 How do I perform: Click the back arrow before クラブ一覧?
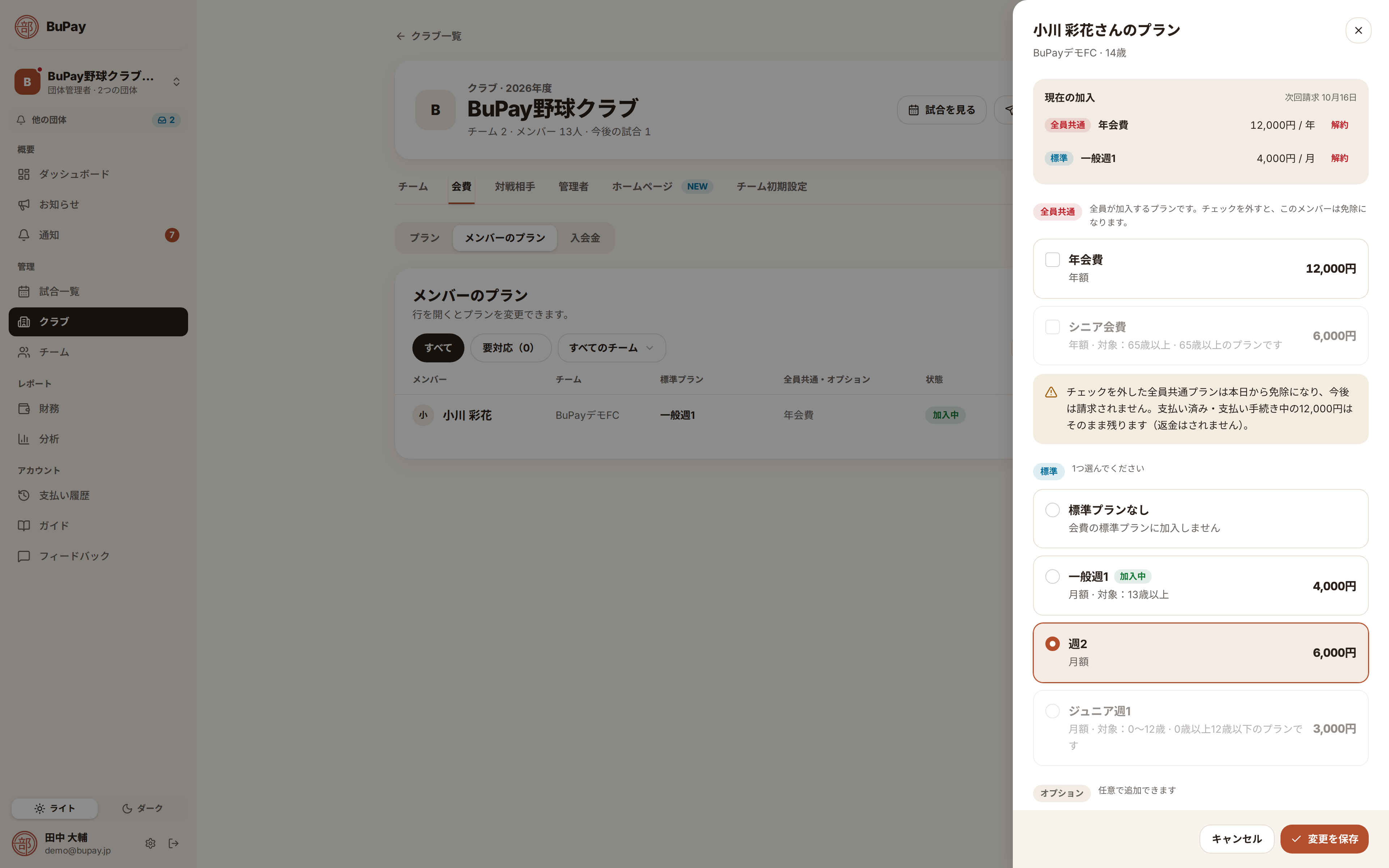point(401,36)
